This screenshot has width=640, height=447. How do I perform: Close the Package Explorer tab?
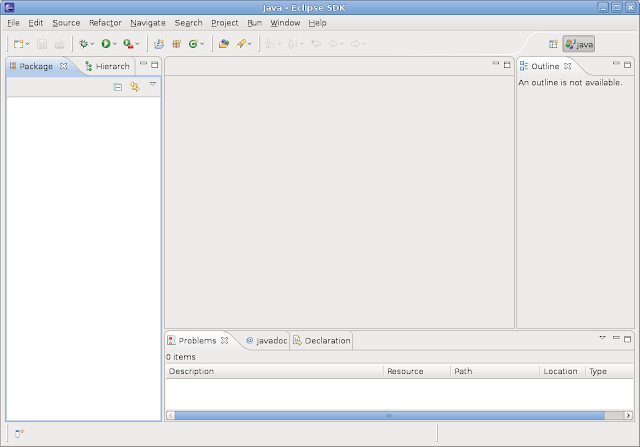[x=64, y=66]
